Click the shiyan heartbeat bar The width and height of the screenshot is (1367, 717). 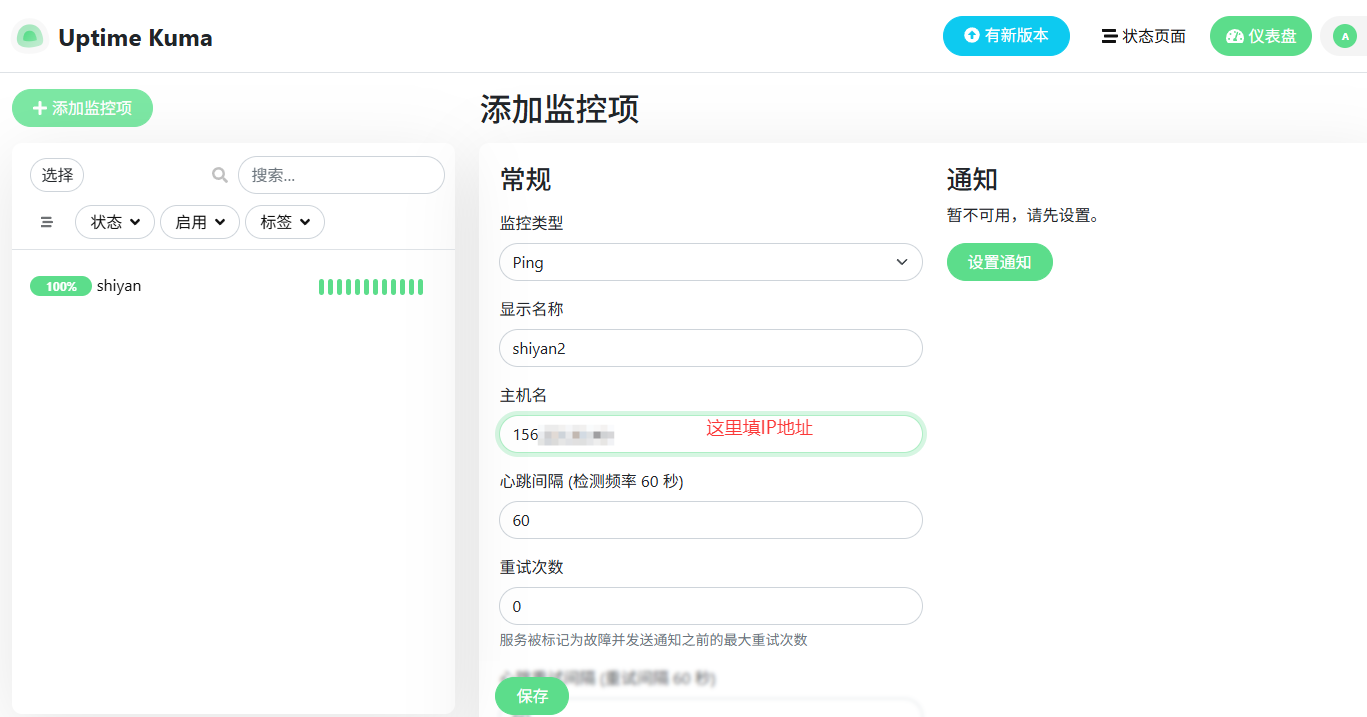[x=370, y=287]
